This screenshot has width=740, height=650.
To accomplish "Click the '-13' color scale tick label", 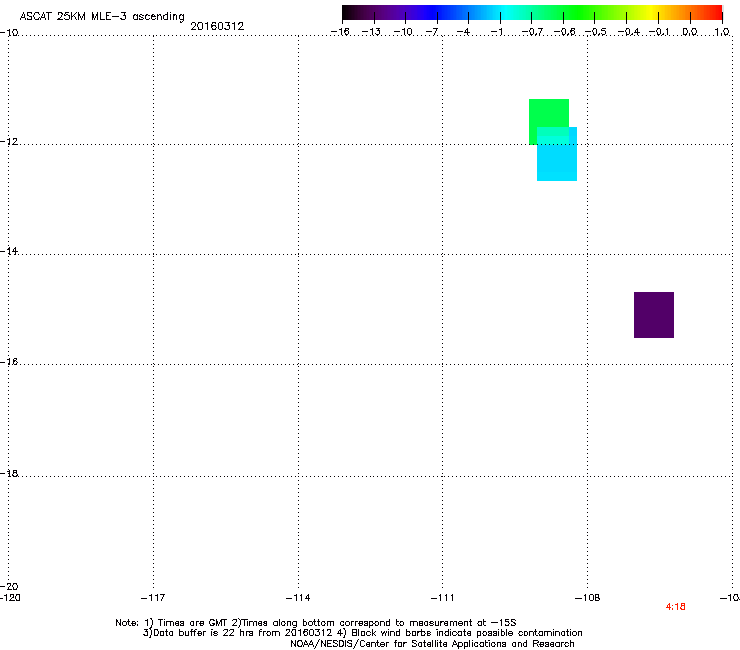I will coord(371,32).
